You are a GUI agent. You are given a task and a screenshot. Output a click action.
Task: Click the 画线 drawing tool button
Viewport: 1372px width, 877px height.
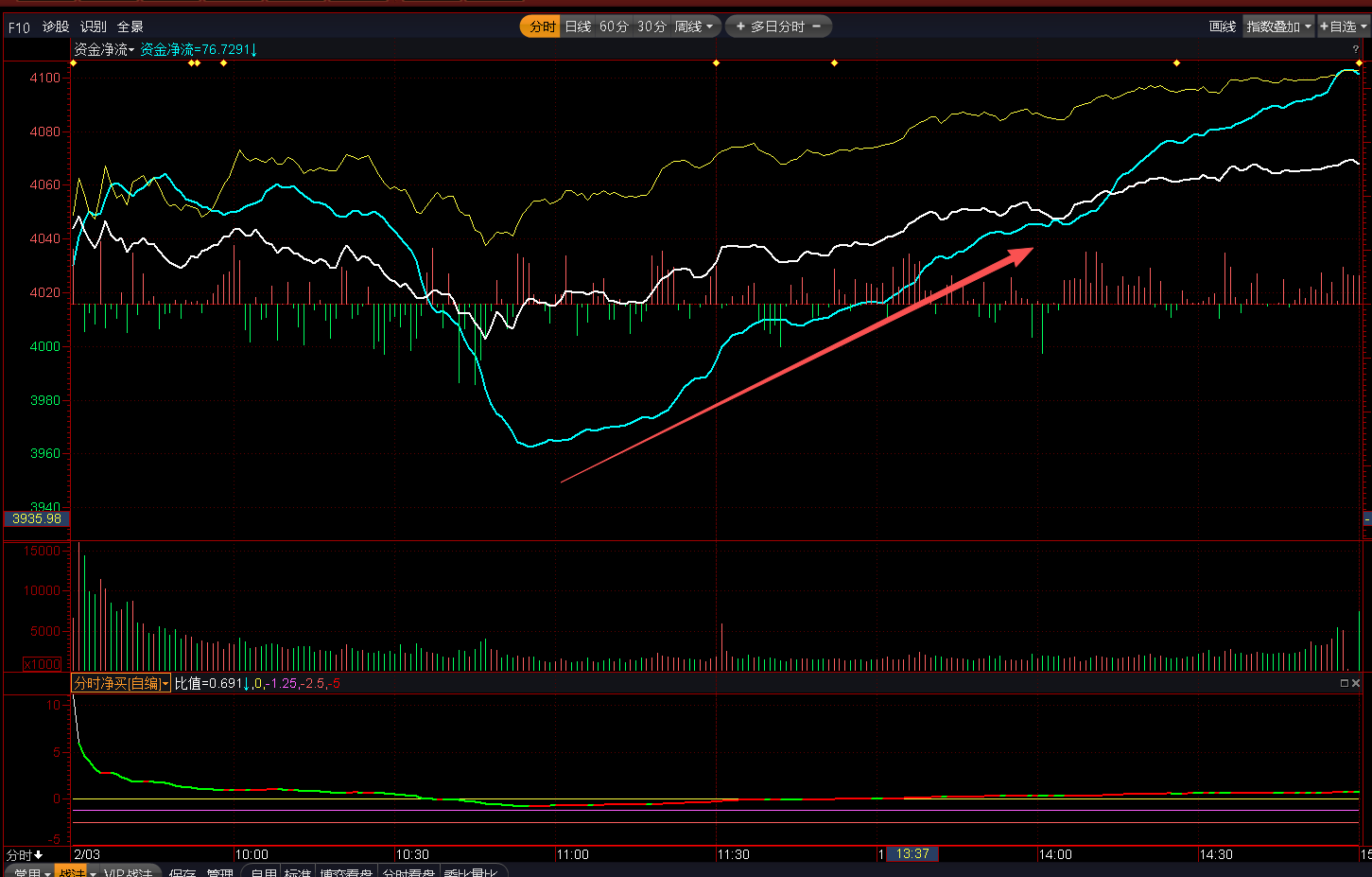pos(1222,26)
